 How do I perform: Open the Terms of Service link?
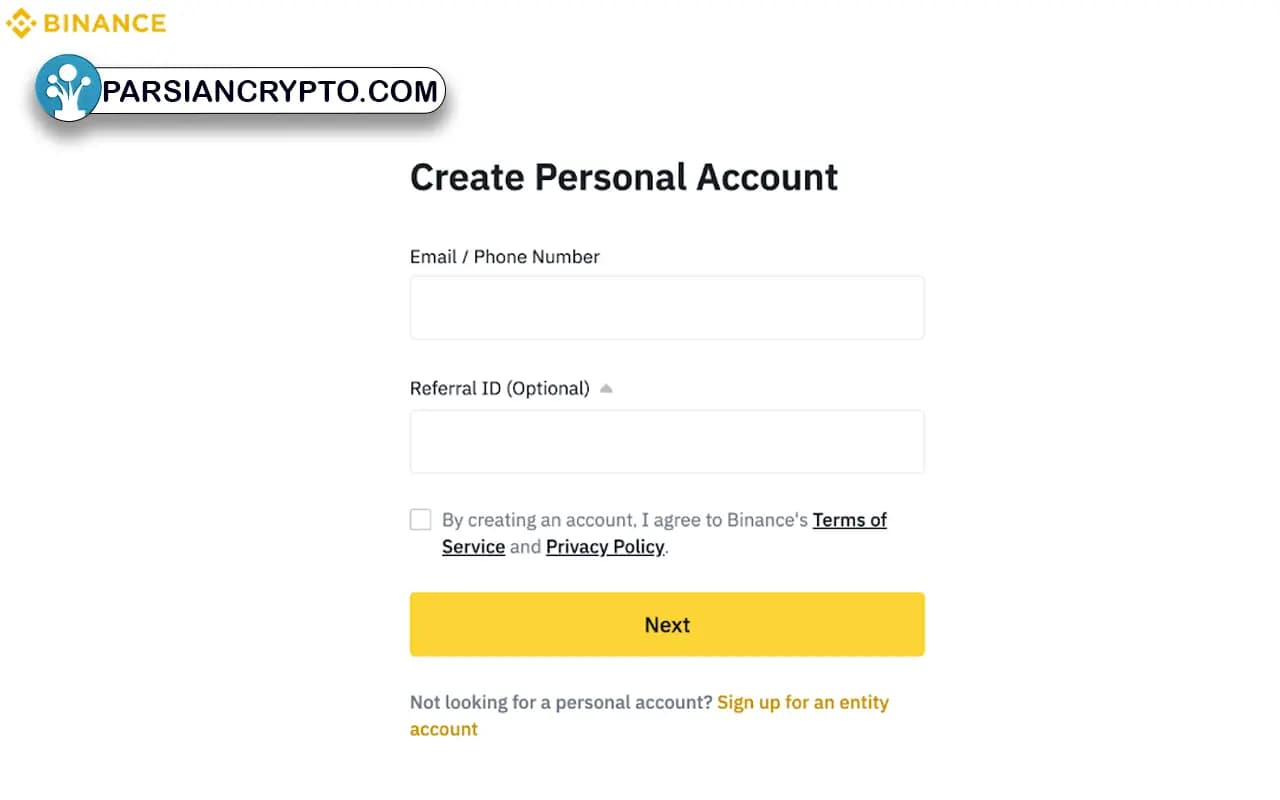[x=850, y=520]
